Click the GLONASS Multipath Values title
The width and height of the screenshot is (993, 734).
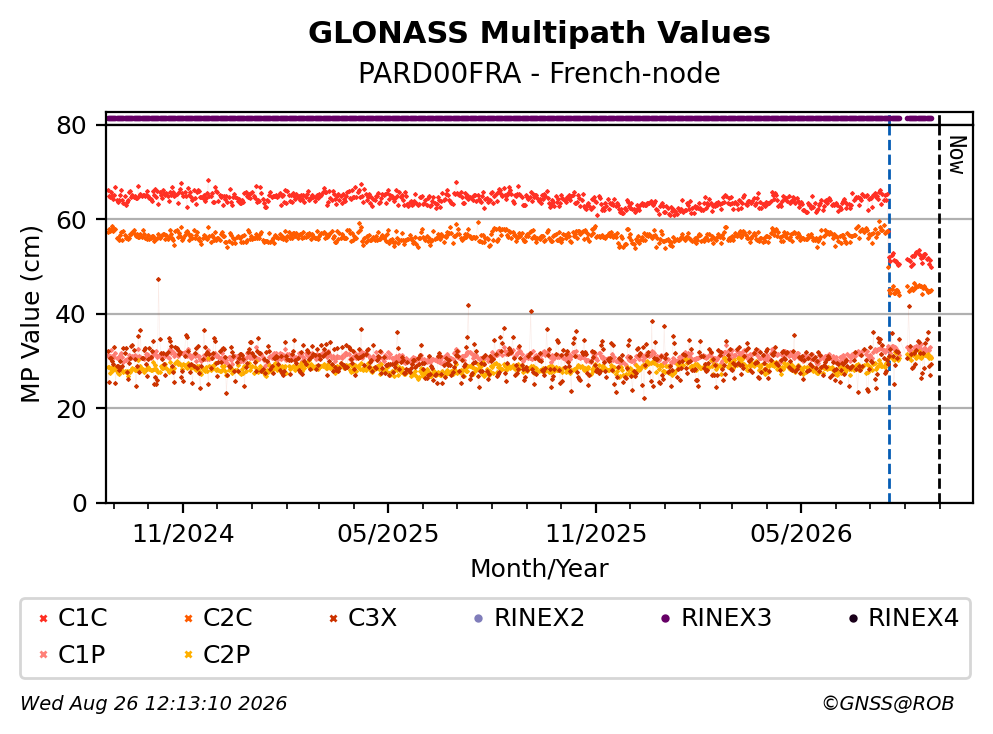click(x=539, y=32)
